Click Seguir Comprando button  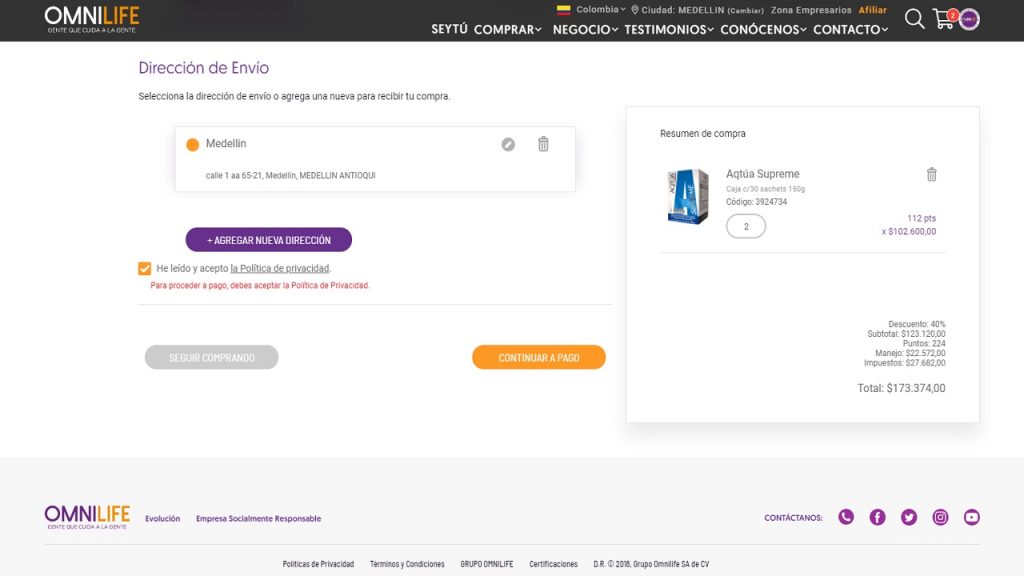212,357
